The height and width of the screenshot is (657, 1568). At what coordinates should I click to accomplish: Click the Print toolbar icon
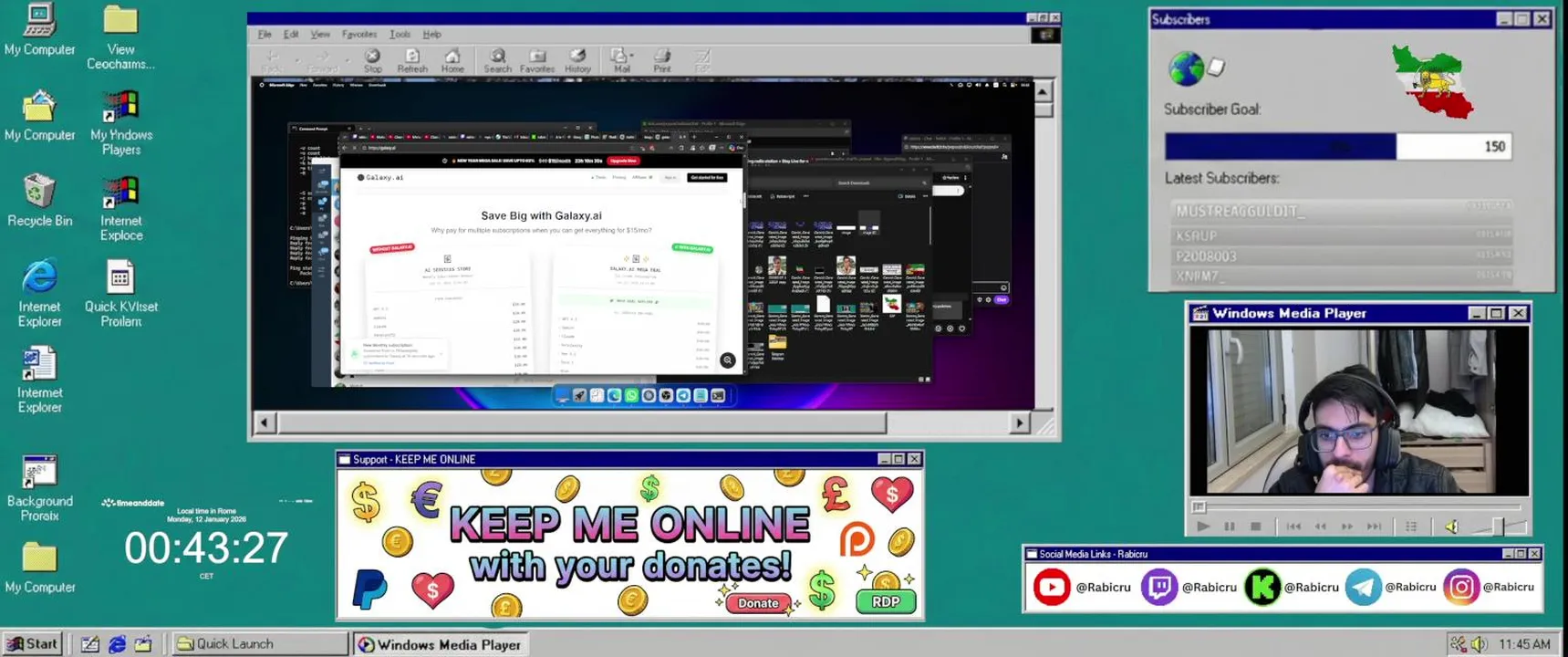(x=662, y=61)
